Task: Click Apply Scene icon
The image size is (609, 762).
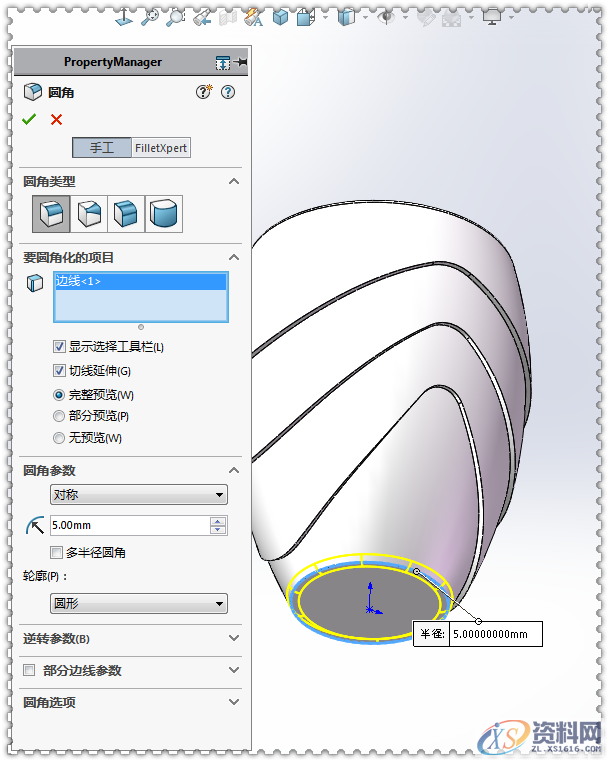Action: 452,18
